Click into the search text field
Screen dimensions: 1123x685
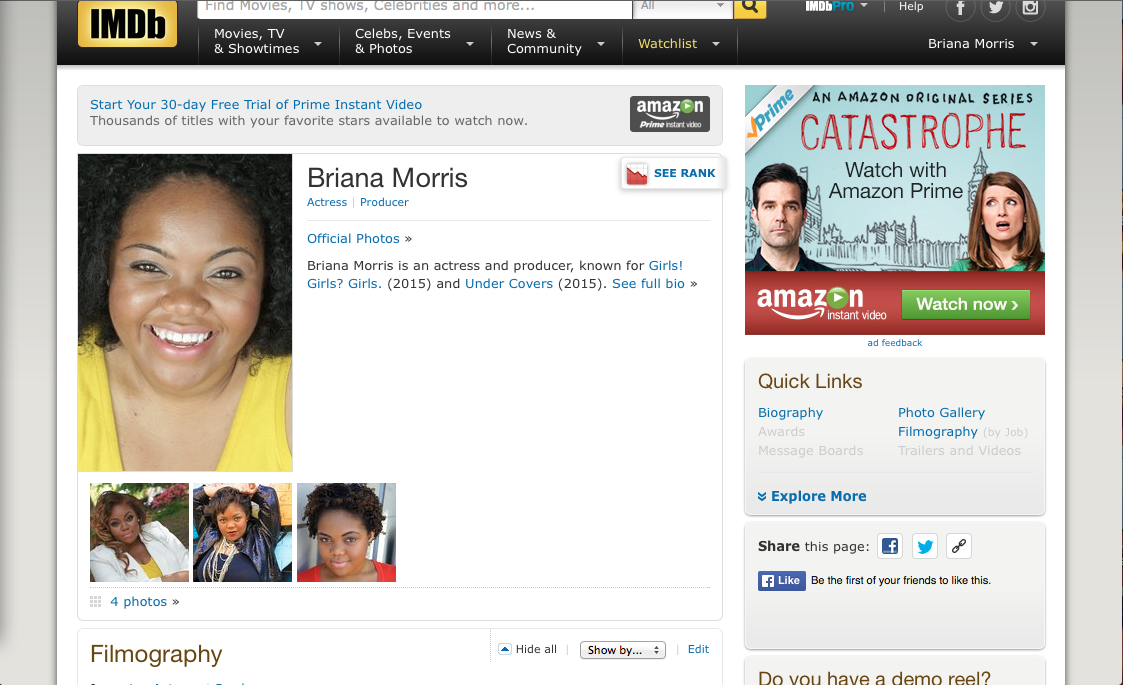pyautogui.click(x=415, y=7)
